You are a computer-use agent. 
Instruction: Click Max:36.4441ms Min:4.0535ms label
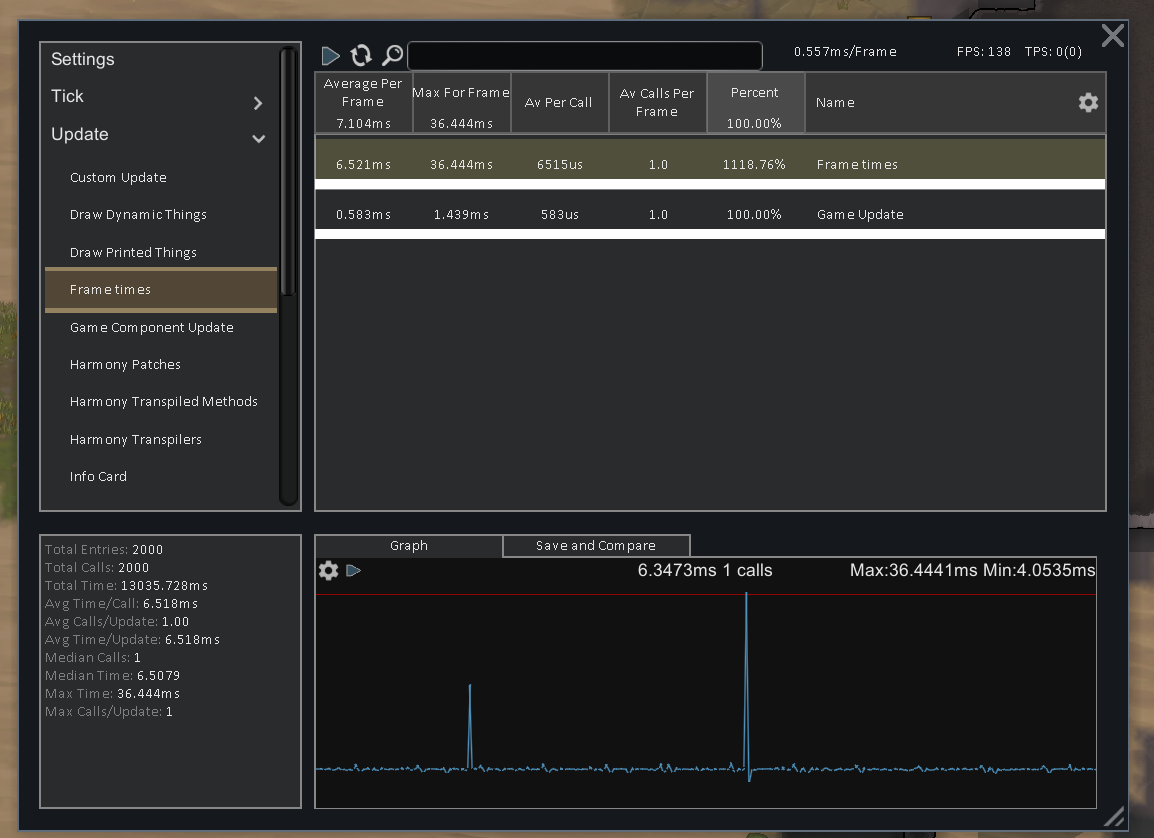coord(972,570)
